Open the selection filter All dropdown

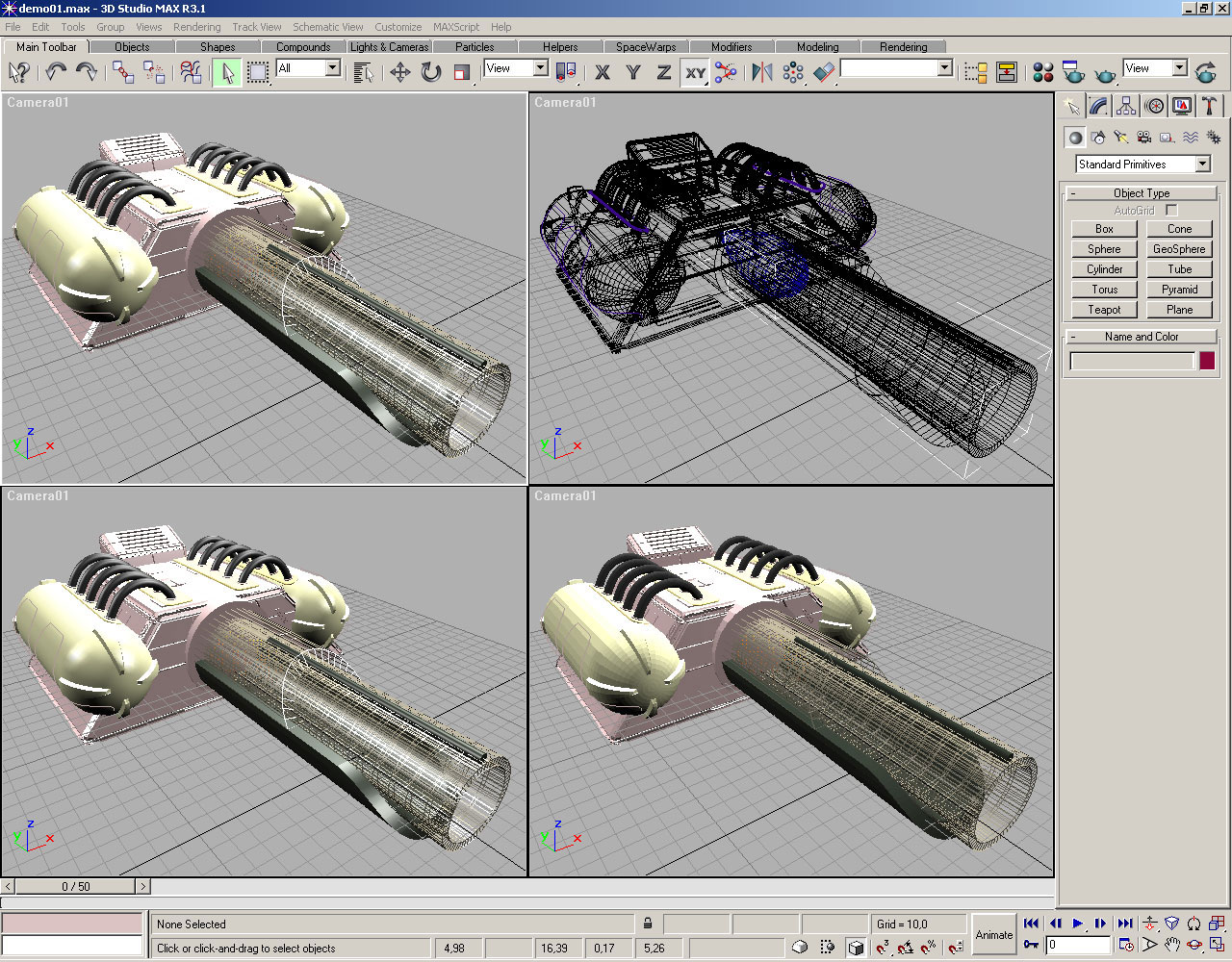[x=332, y=68]
